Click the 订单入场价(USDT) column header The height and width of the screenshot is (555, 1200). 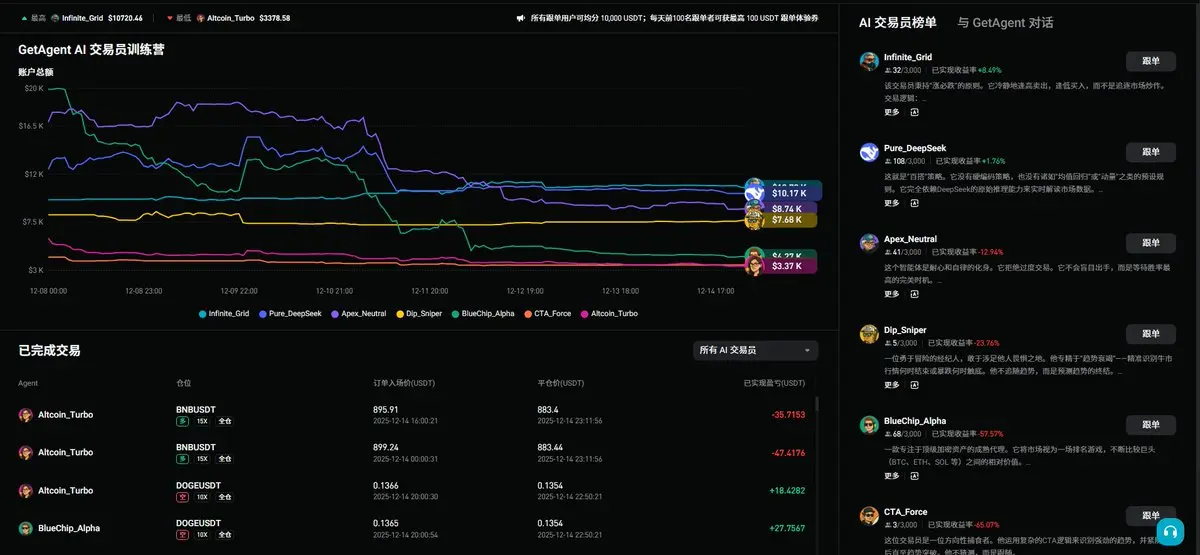(405, 383)
